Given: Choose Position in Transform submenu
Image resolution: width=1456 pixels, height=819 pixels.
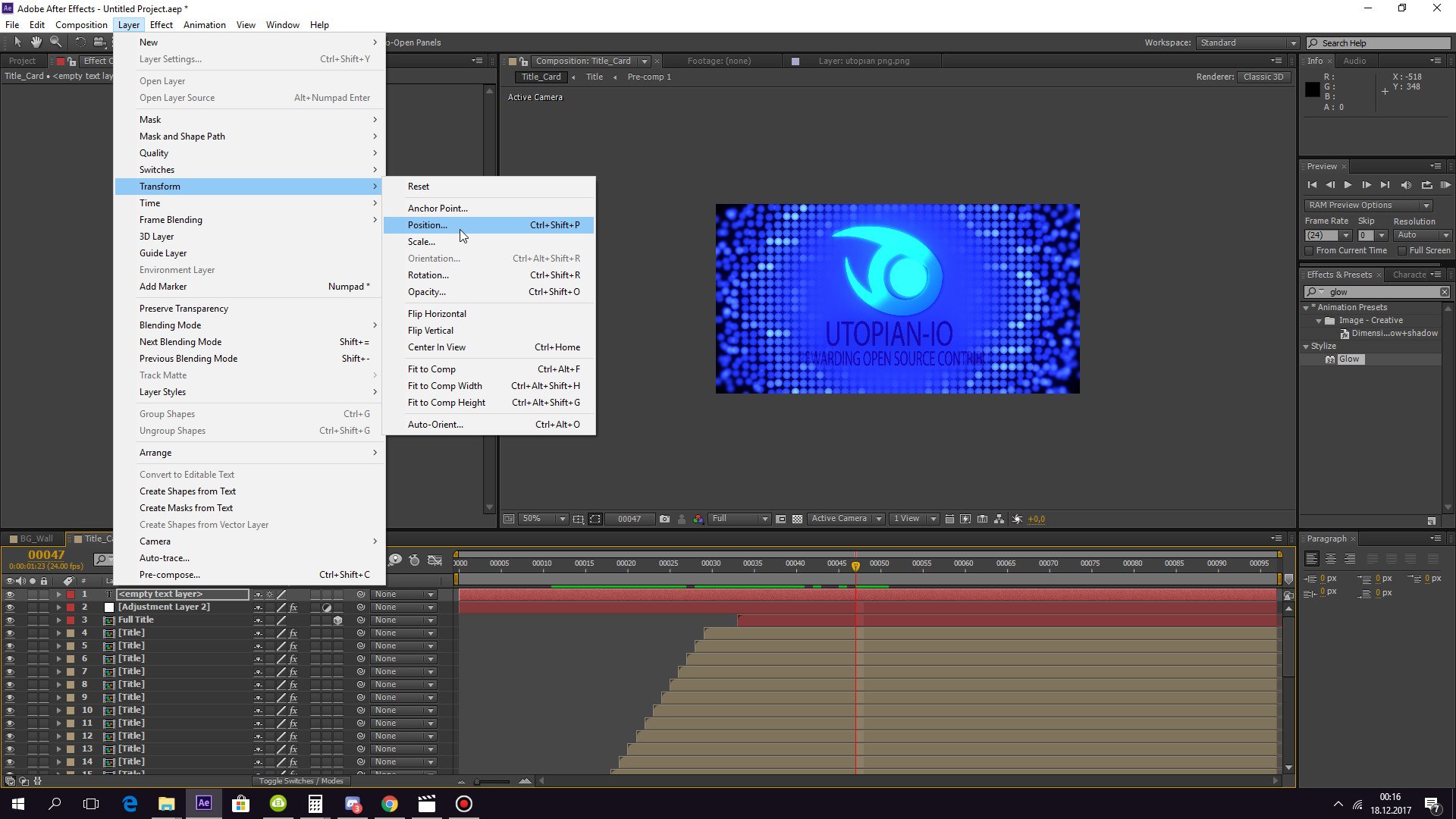Looking at the screenshot, I should tap(428, 225).
